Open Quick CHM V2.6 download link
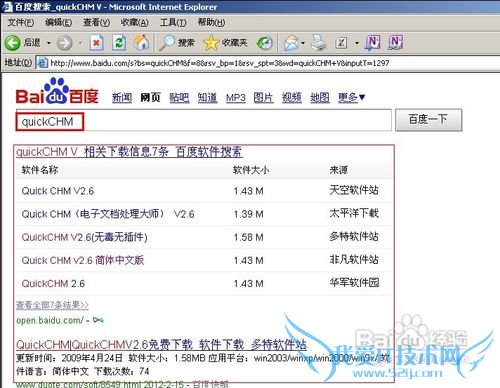This screenshot has height=388, width=500. [58, 191]
